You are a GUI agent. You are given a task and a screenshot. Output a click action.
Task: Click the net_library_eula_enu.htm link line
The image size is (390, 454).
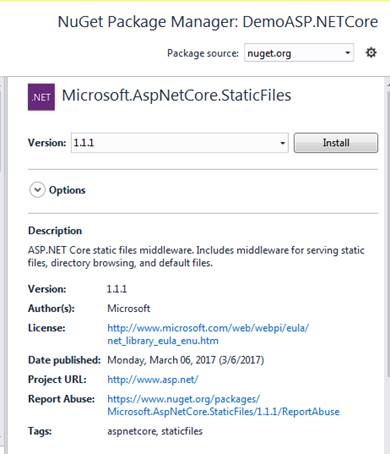pyautogui.click(x=163, y=341)
